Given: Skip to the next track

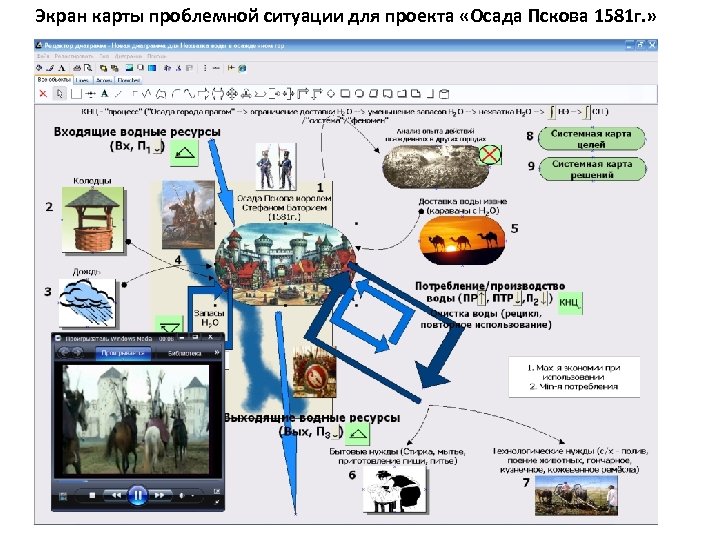Looking at the screenshot, I should [x=159, y=495].
